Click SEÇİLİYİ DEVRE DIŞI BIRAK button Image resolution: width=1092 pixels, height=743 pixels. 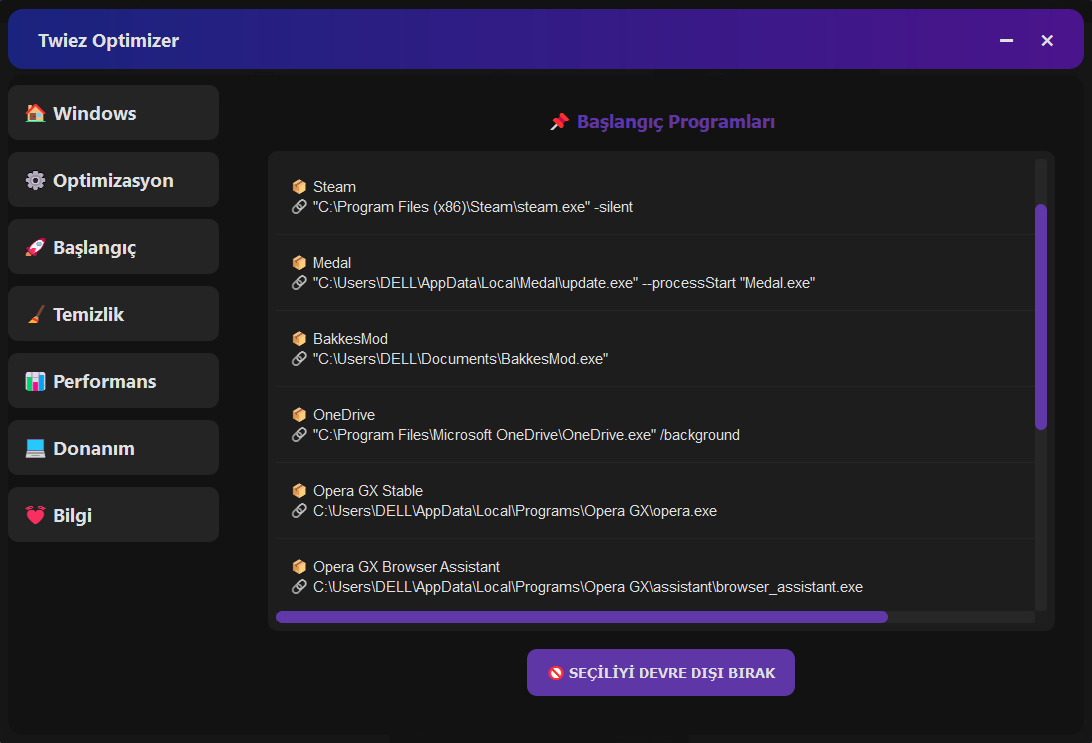point(661,673)
